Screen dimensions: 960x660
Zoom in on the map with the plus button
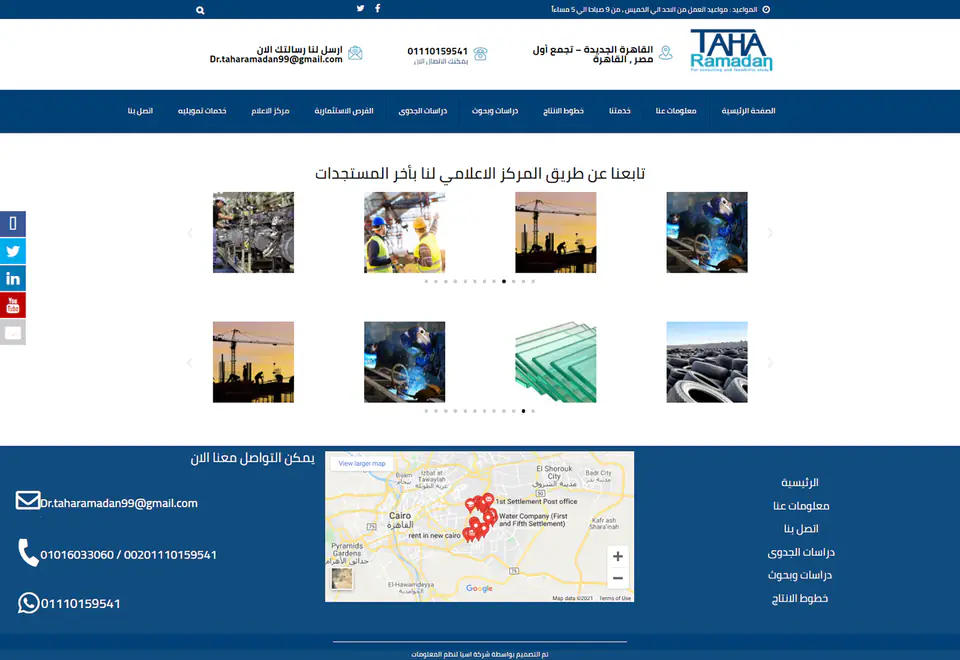point(618,557)
